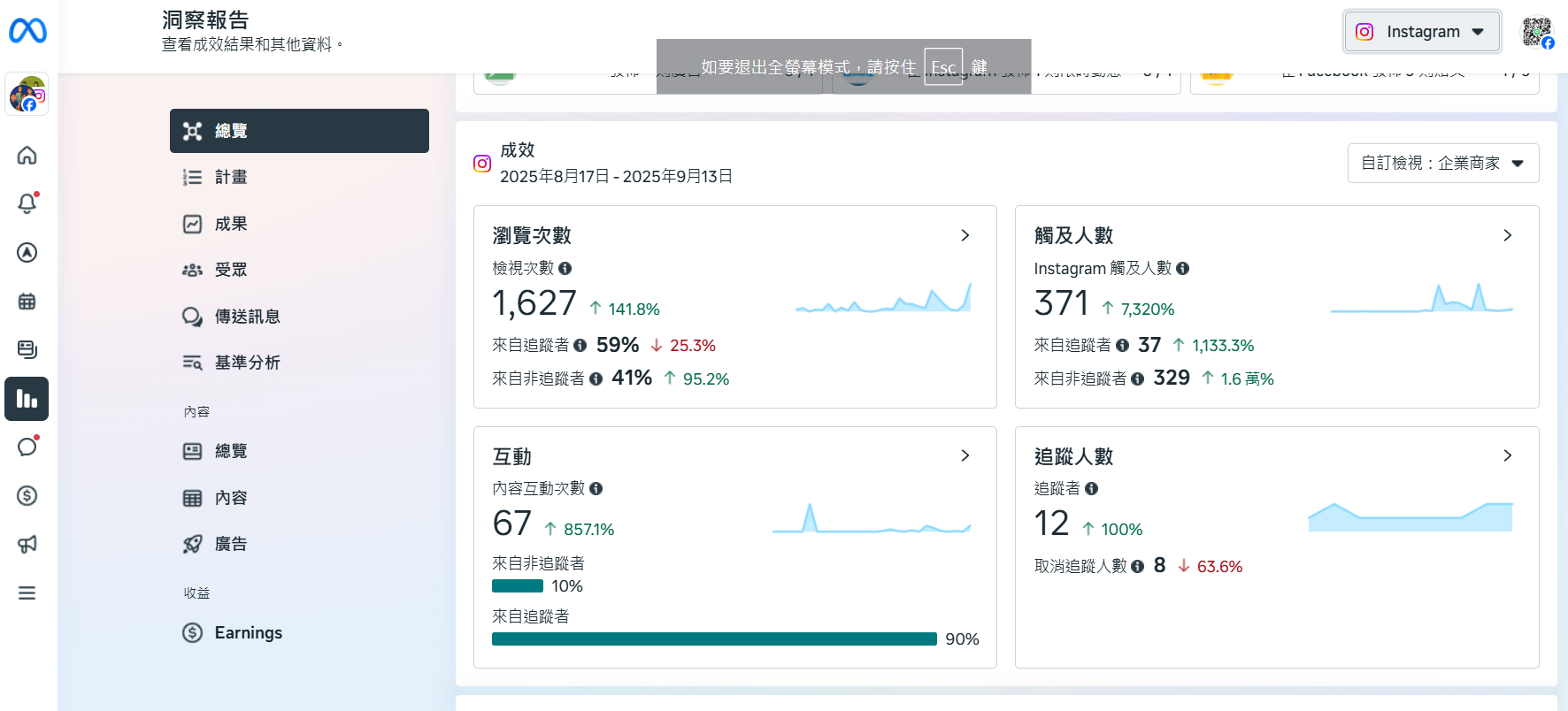Image resolution: width=1568 pixels, height=711 pixels.
Task: Click info icon next to 檢視次數
Action: click(565, 268)
